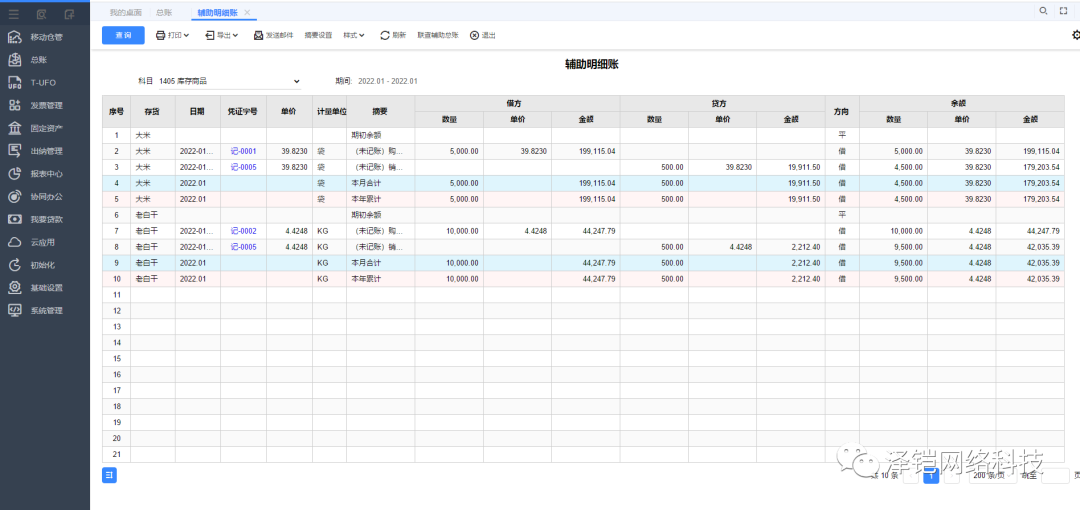This screenshot has height=510, width=1080.
Task: Click the 固定资产 sidebar icon
Action: pyautogui.click(x=15, y=128)
